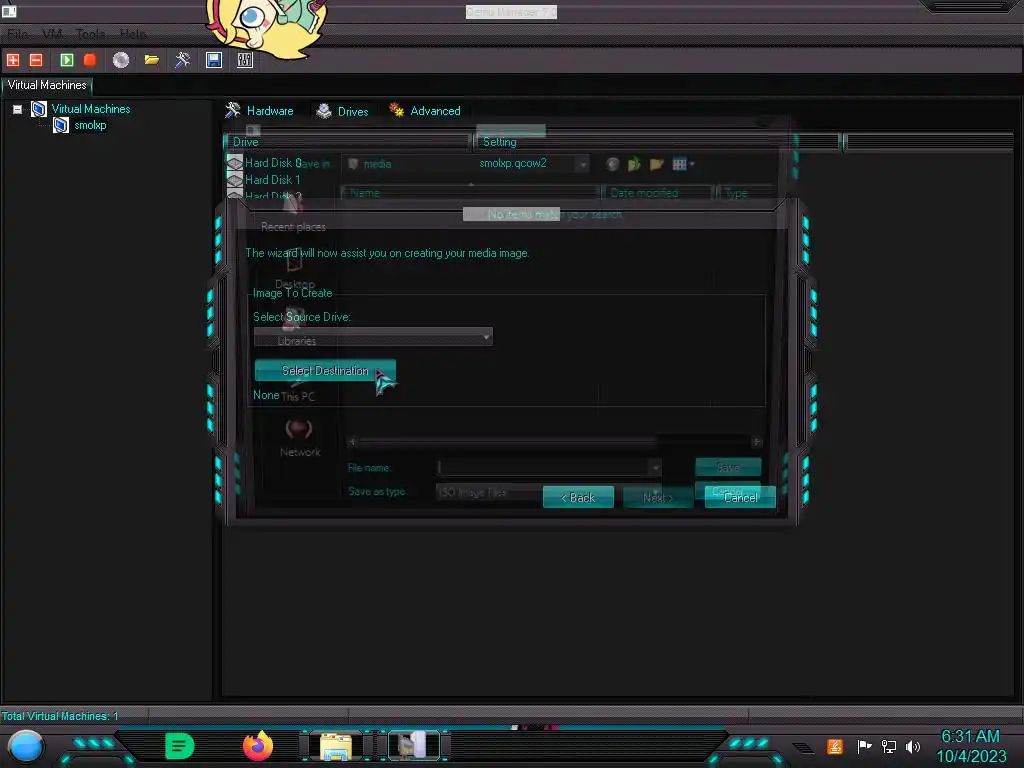Switch to the Advanced tab
Viewport: 1024px width, 768px height.
(x=424, y=111)
